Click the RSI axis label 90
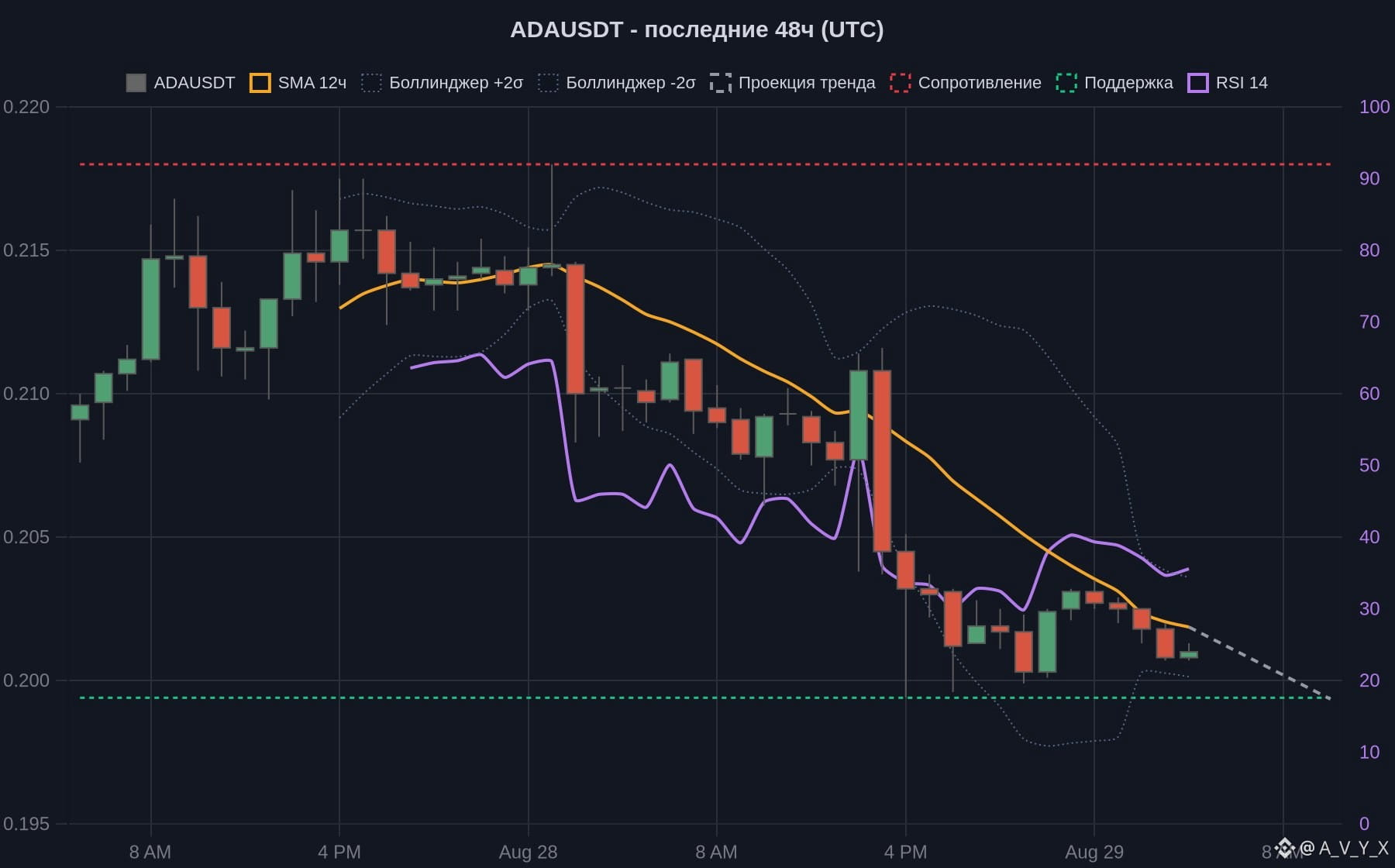 click(x=1369, y=179)
